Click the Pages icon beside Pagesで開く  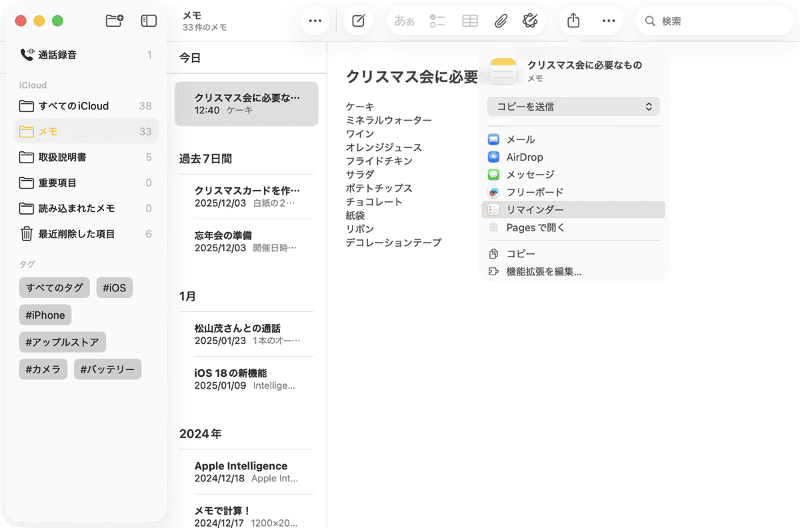click(493, 228)
